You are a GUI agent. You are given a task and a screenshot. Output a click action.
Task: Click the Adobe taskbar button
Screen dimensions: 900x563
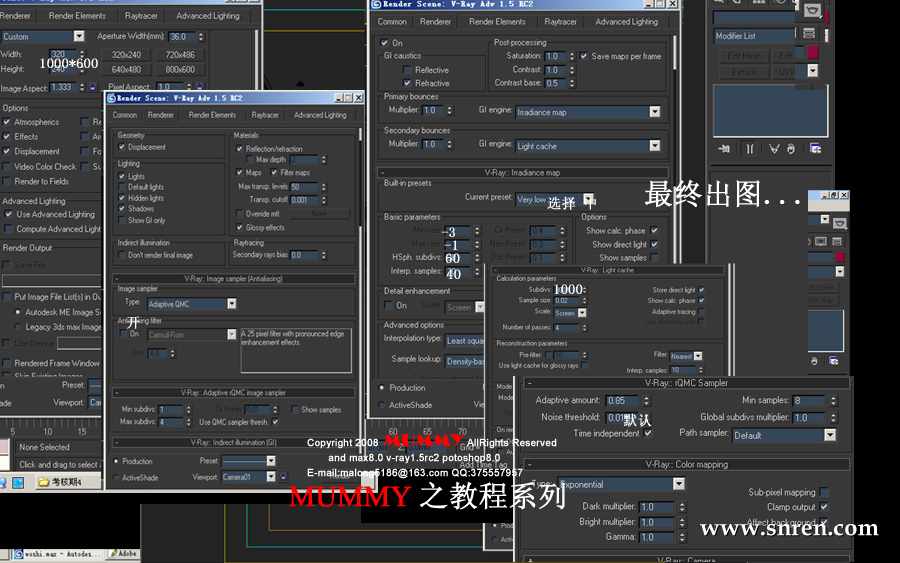click(123, 554)
